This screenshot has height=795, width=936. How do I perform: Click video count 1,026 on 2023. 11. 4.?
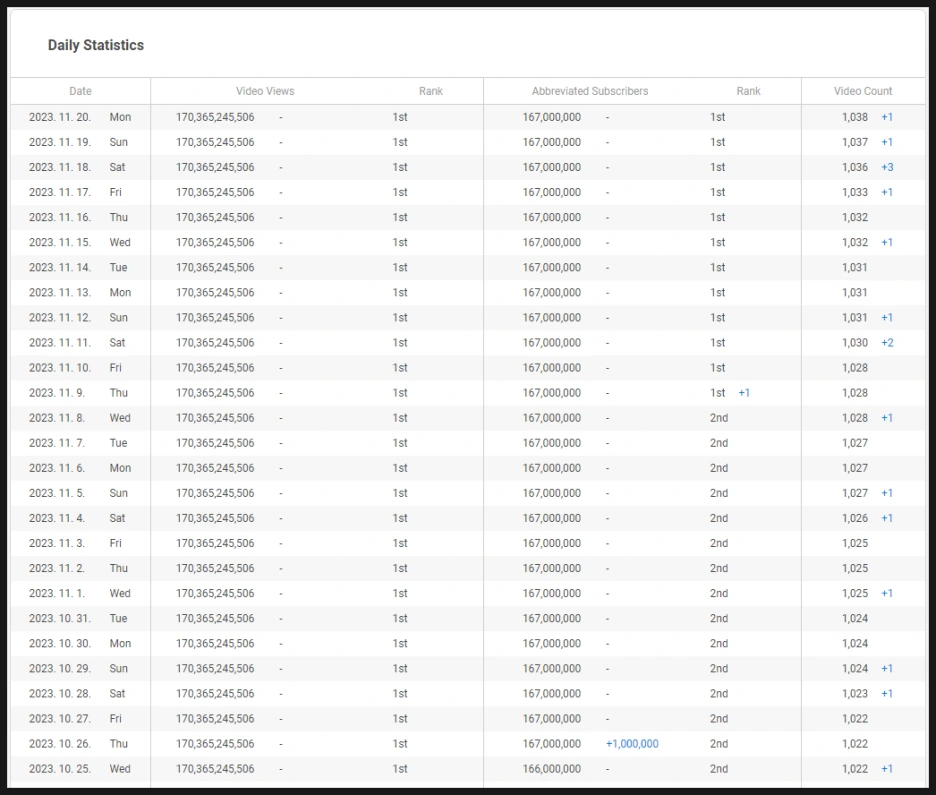point(855,518)
